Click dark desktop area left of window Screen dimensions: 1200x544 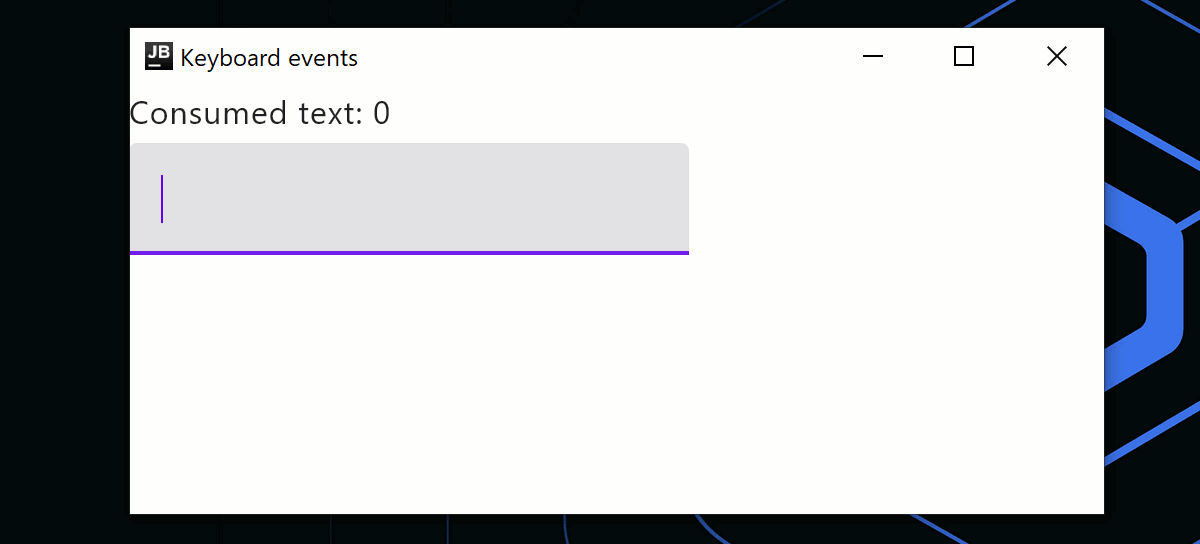tap(64, 272)
